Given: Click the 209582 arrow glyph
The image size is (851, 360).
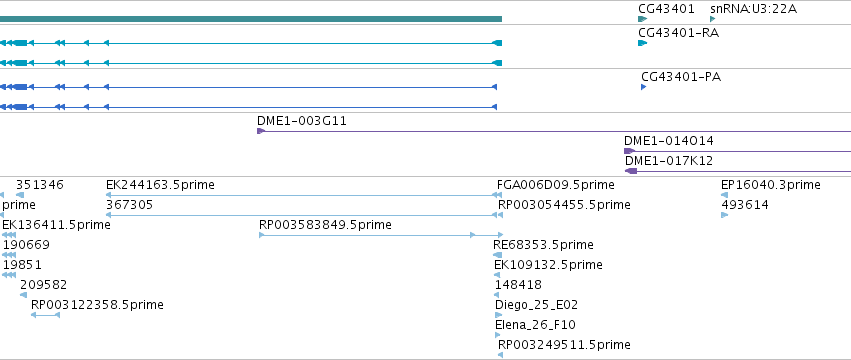Looking at the screenshot, I should 23,295.
